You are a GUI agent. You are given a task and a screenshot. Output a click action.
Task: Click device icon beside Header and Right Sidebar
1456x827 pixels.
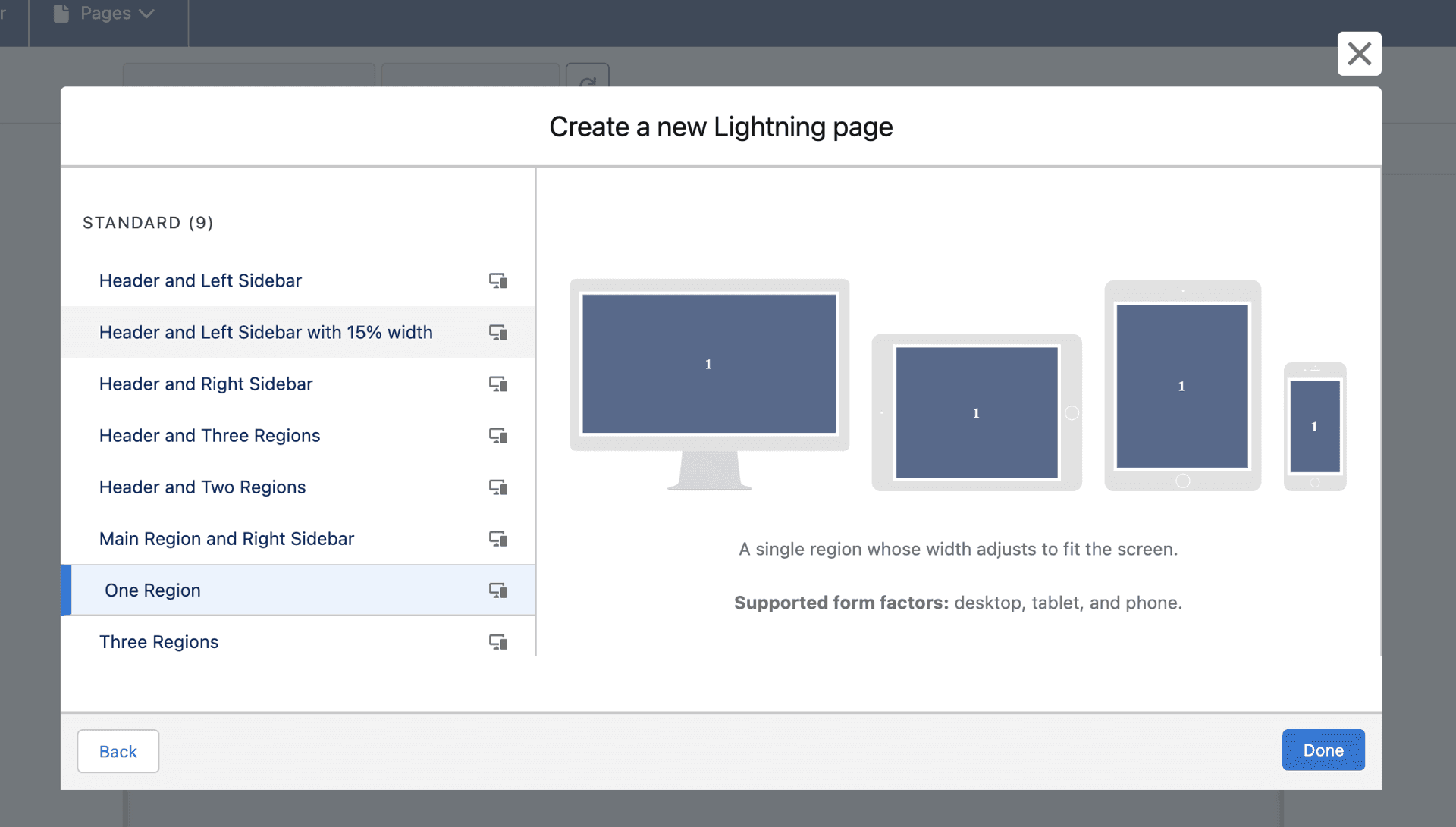[497, 384]
